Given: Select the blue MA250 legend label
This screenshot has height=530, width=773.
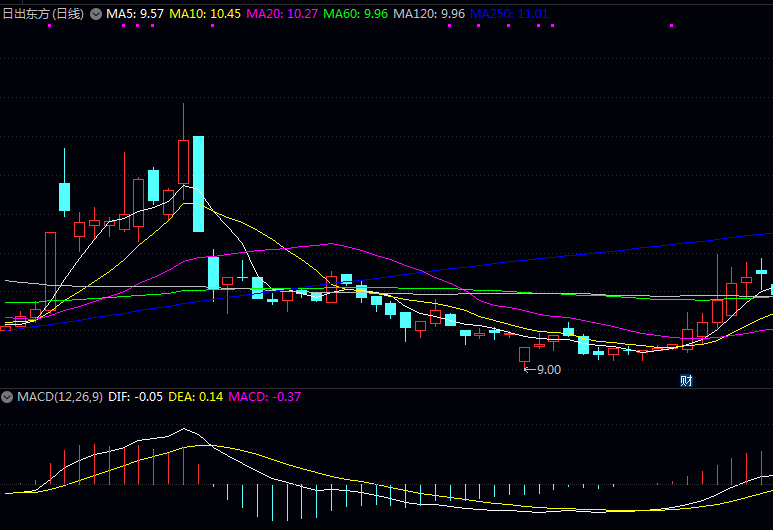Looking at the screenshot, I should click(508, 14).
